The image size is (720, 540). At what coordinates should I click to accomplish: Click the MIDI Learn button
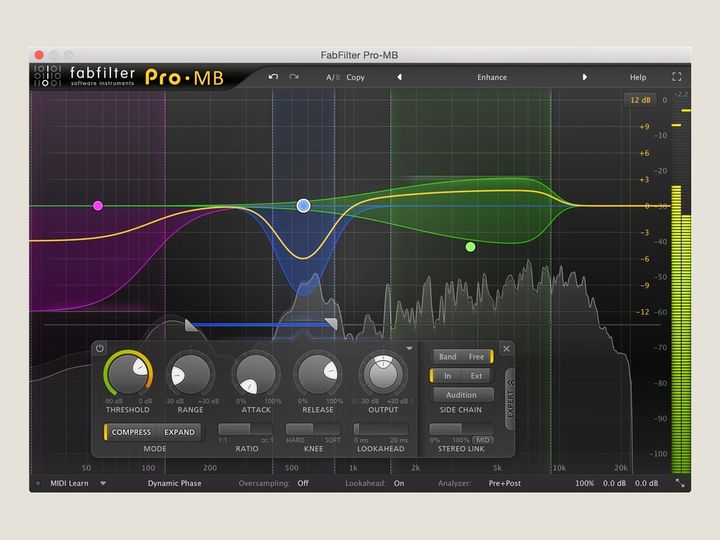(69, 483)
